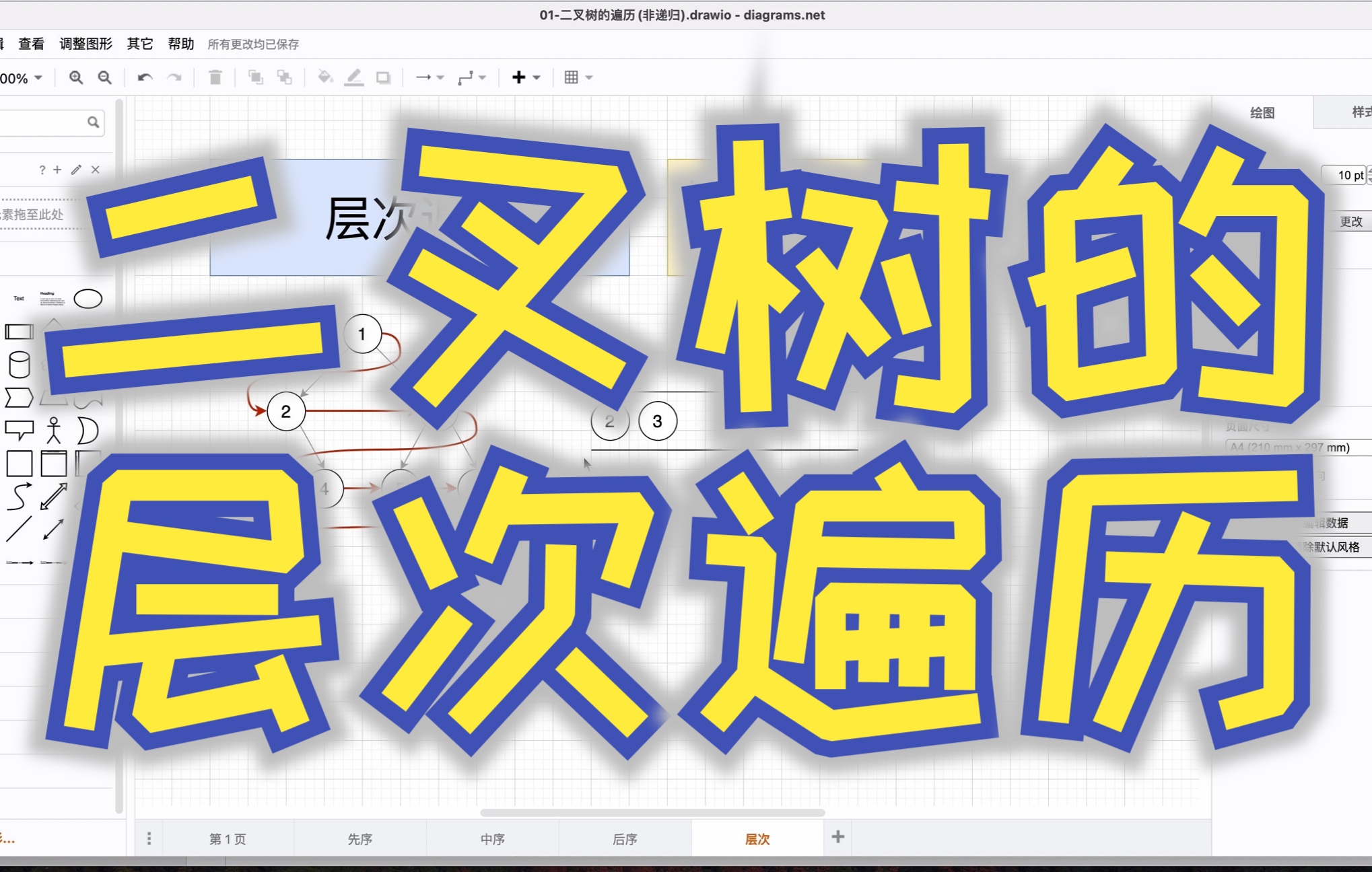This screenshot has width=1372, height=872.
Task: Select the curved S arrow shape
Action: pos(19,497)
